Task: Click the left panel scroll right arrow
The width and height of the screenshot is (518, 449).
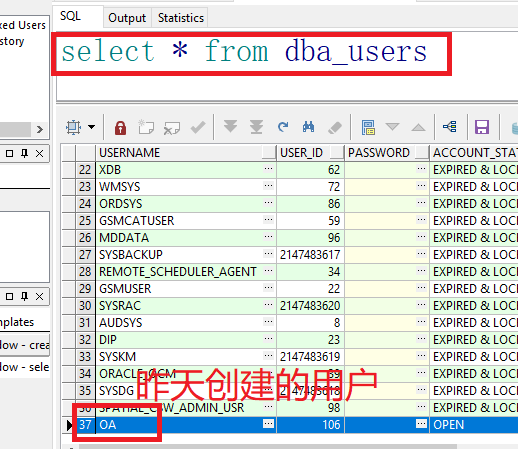Action: (x=40, y=129)
